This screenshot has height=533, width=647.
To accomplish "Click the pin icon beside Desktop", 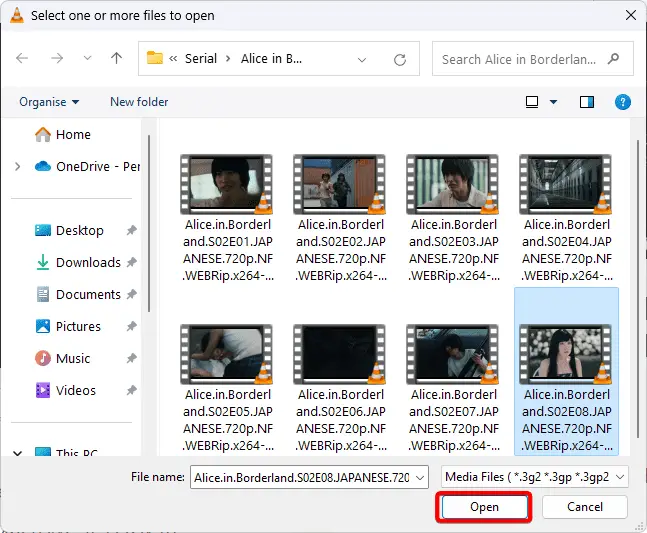I will point(131,230).
